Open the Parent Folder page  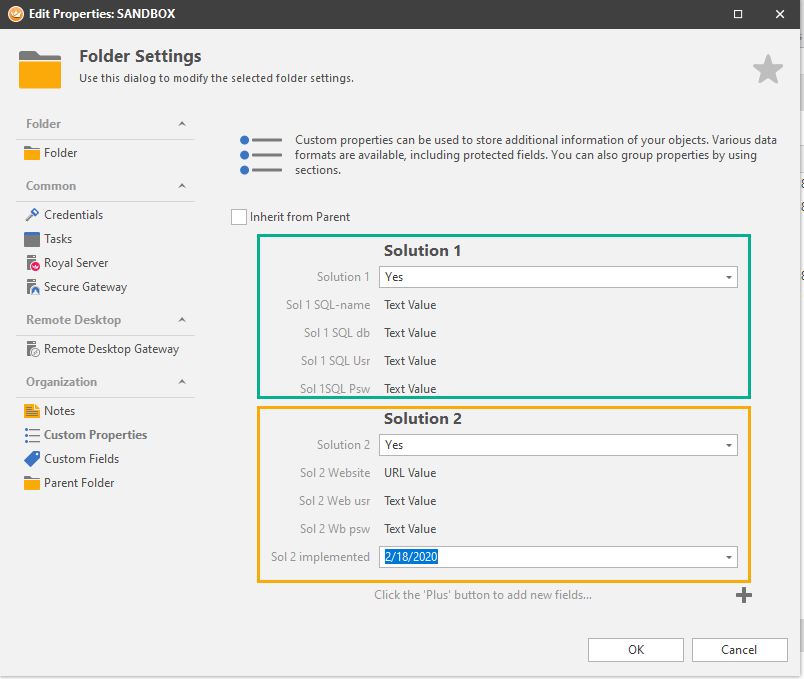79,483
